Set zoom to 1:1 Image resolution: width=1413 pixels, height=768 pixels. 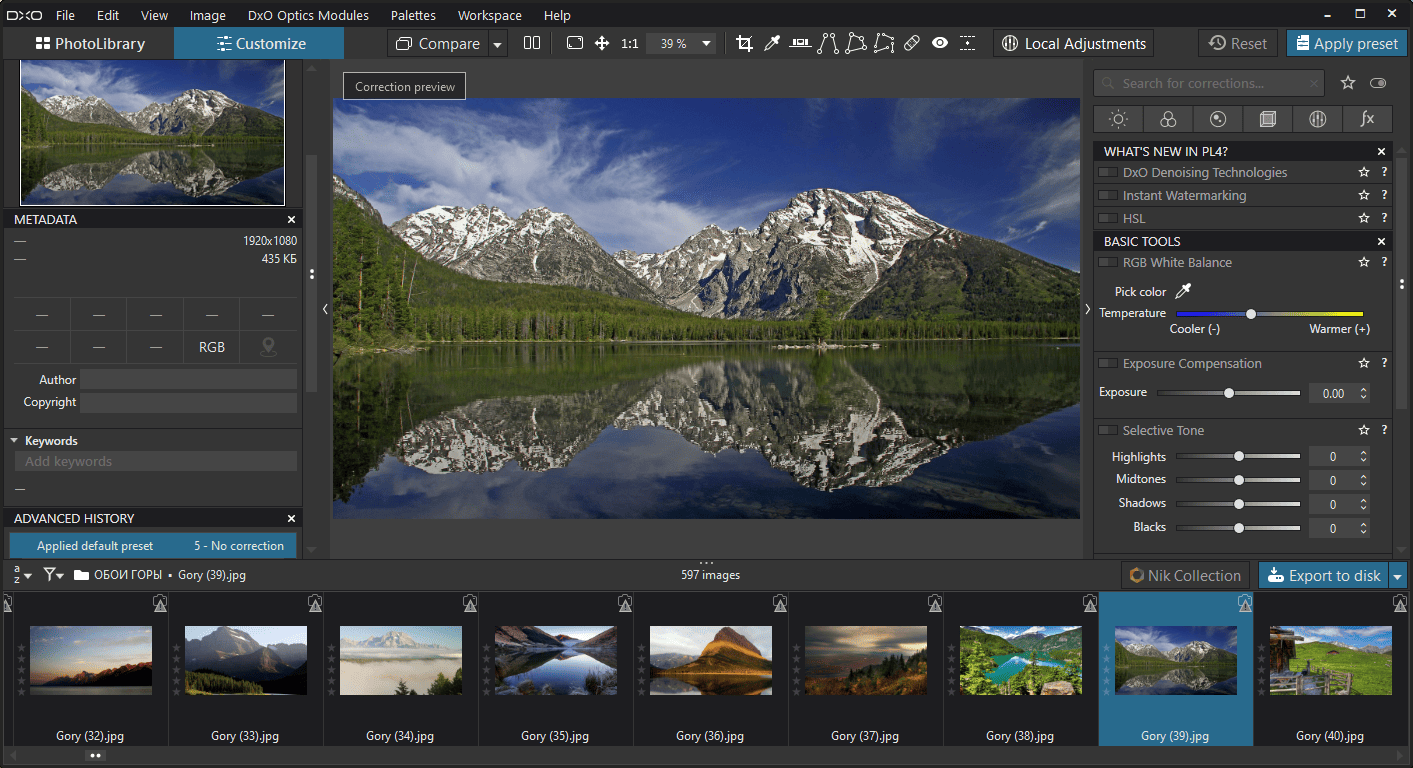coord(630,44)
